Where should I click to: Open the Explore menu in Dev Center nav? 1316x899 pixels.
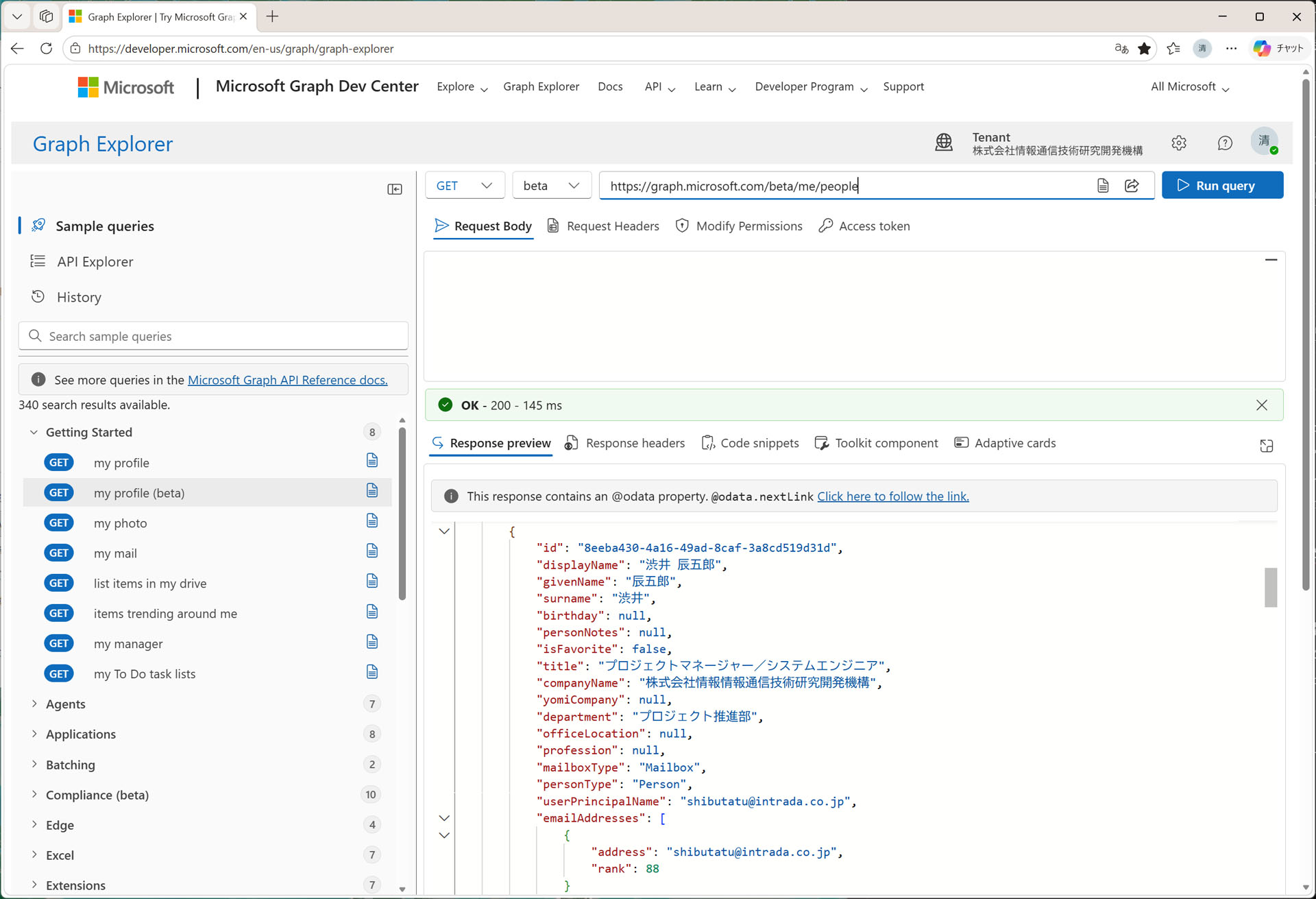(462, 87)
